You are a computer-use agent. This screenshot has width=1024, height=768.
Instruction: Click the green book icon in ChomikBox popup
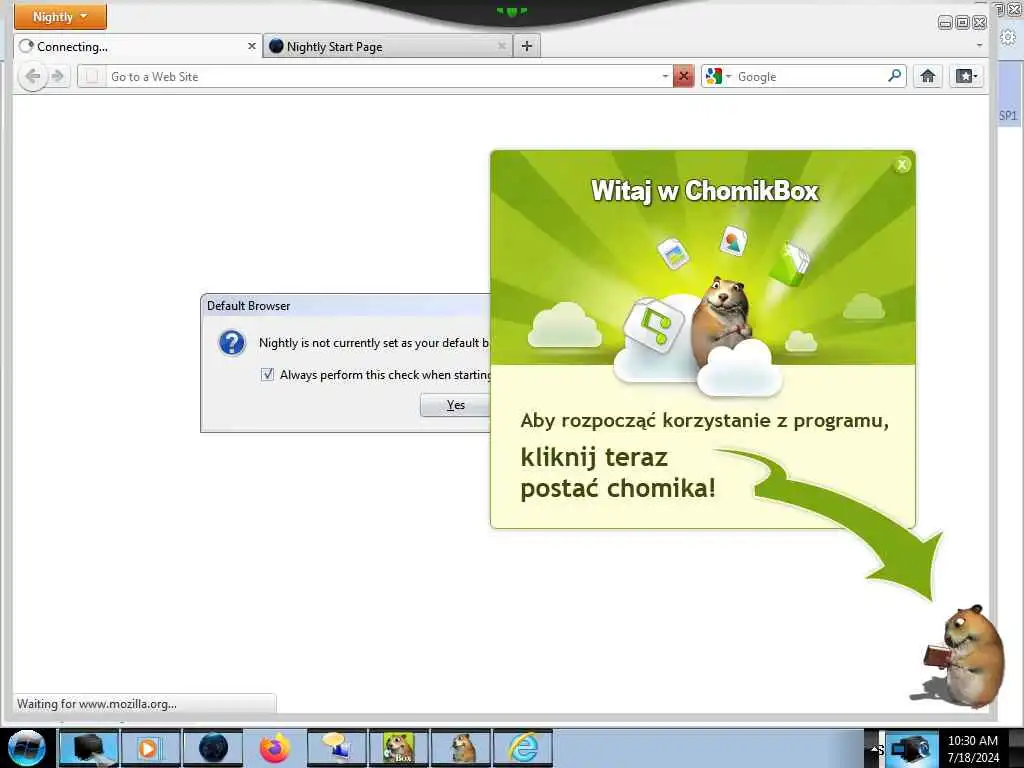(x=790, y=264)
